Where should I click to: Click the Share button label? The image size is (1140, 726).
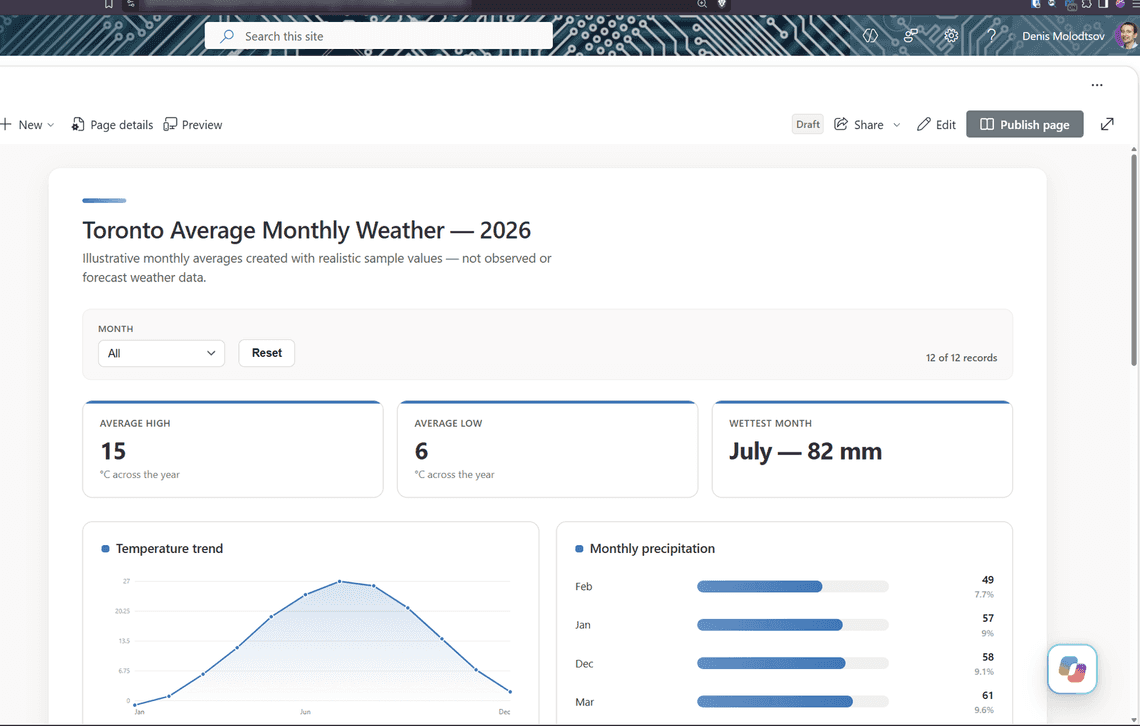(x=869, y=125)
